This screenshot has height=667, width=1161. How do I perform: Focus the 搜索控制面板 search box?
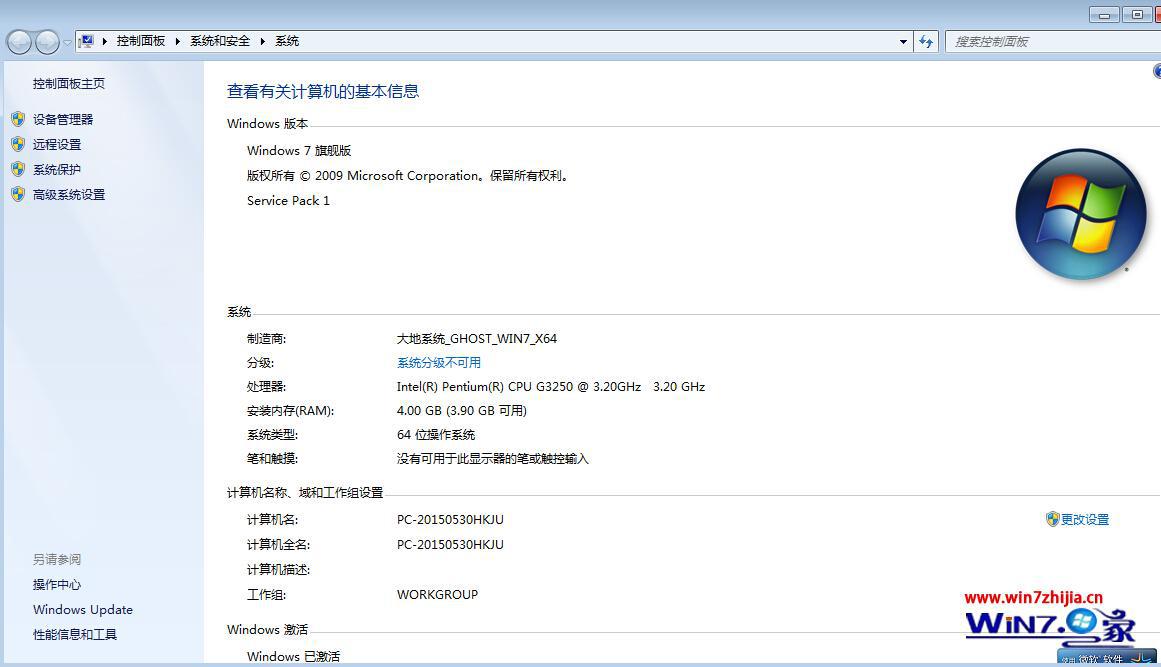[1052, 41]
